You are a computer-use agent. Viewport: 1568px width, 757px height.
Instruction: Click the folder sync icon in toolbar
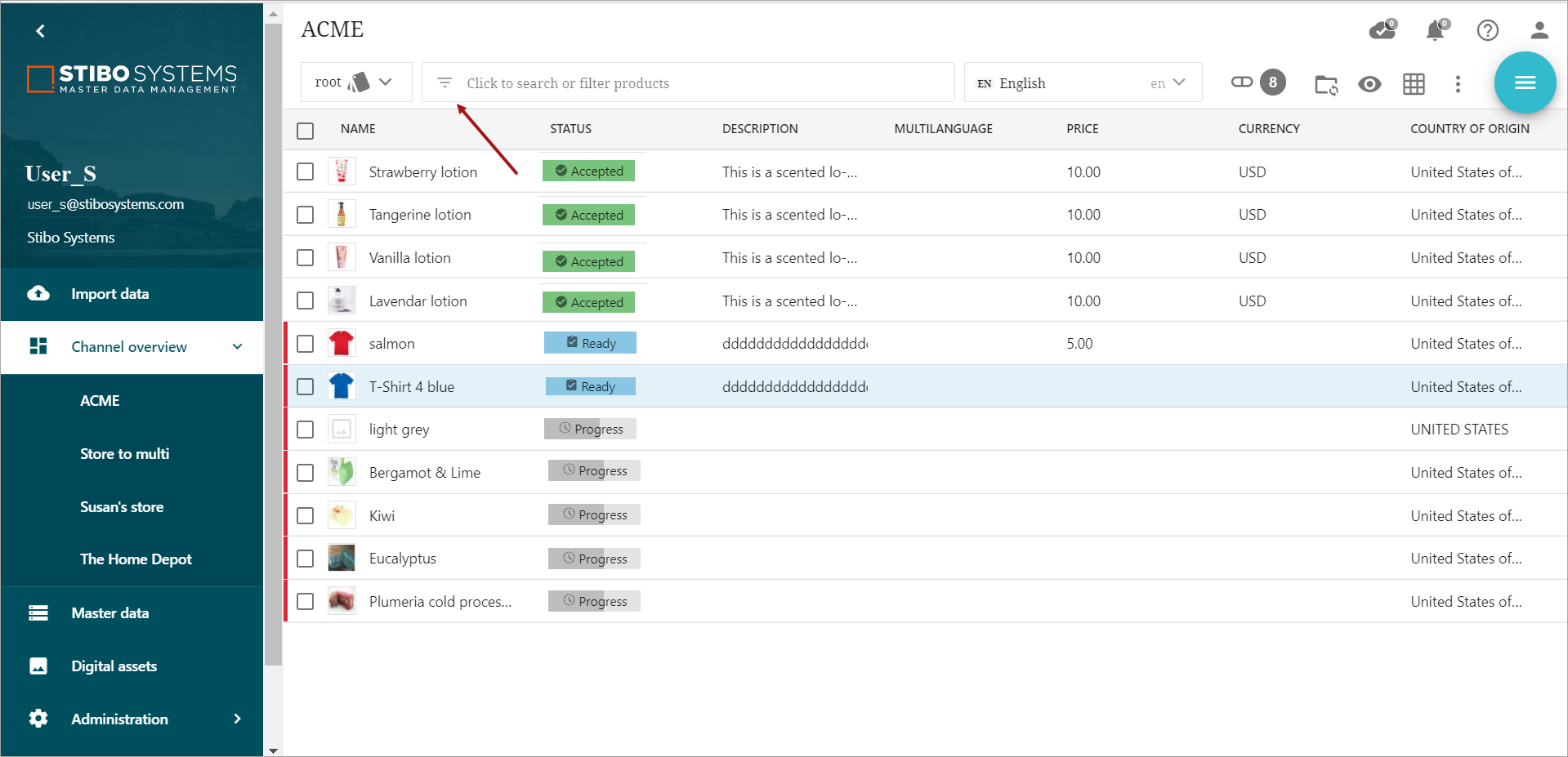1325,84
